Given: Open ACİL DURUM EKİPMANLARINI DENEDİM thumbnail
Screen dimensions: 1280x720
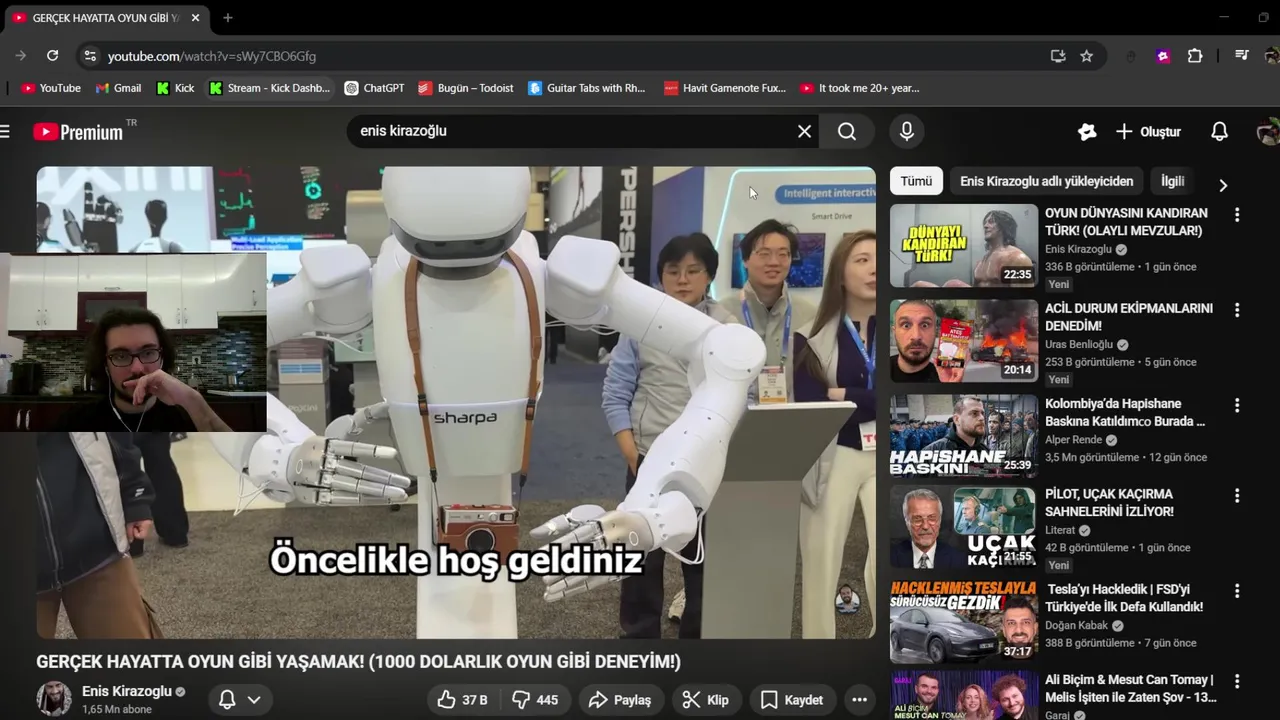Looking at the screenshot, I should pyautogui.click(x=964, y=341).
